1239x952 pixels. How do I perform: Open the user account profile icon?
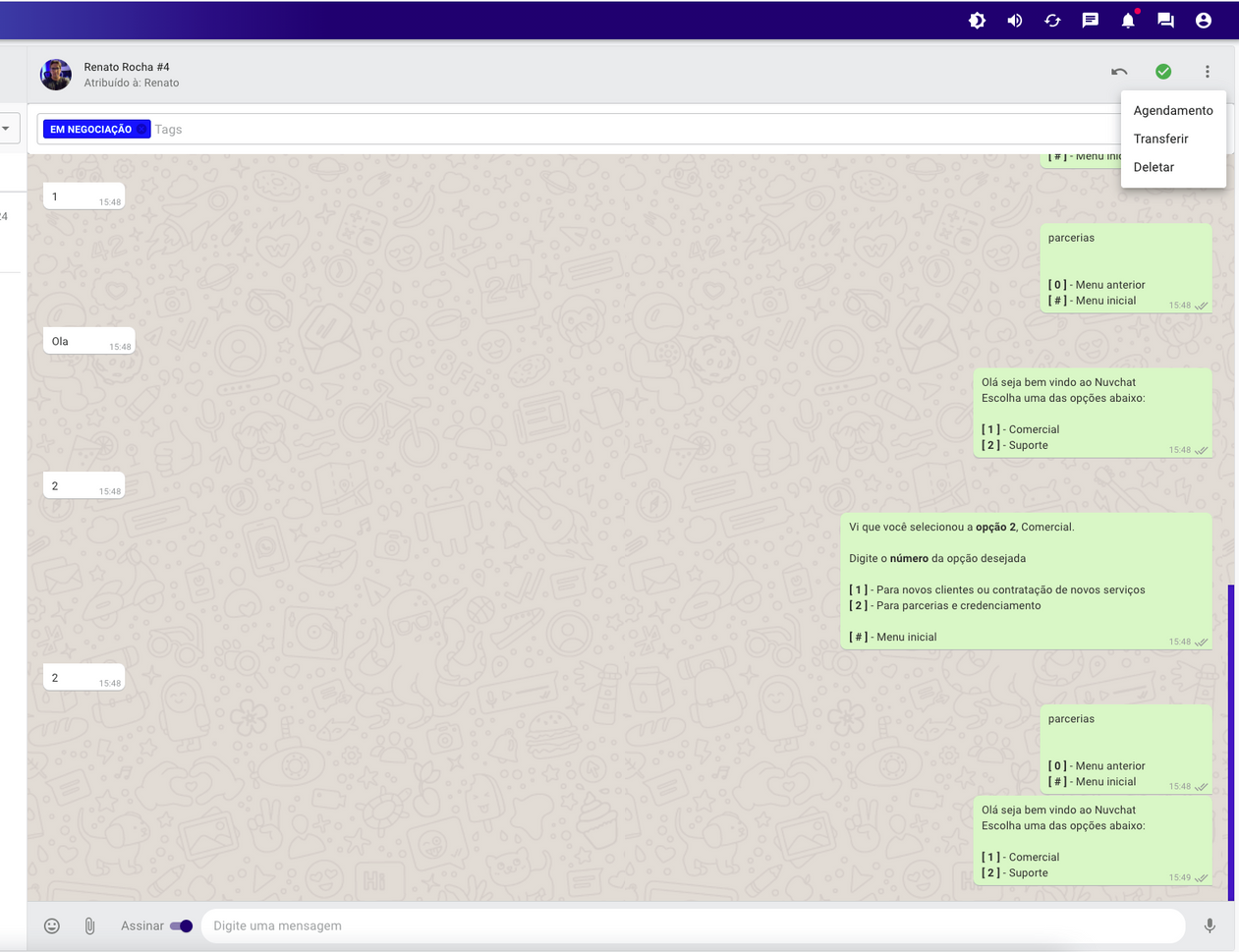pyautogui.click(x=1203, y=21)
